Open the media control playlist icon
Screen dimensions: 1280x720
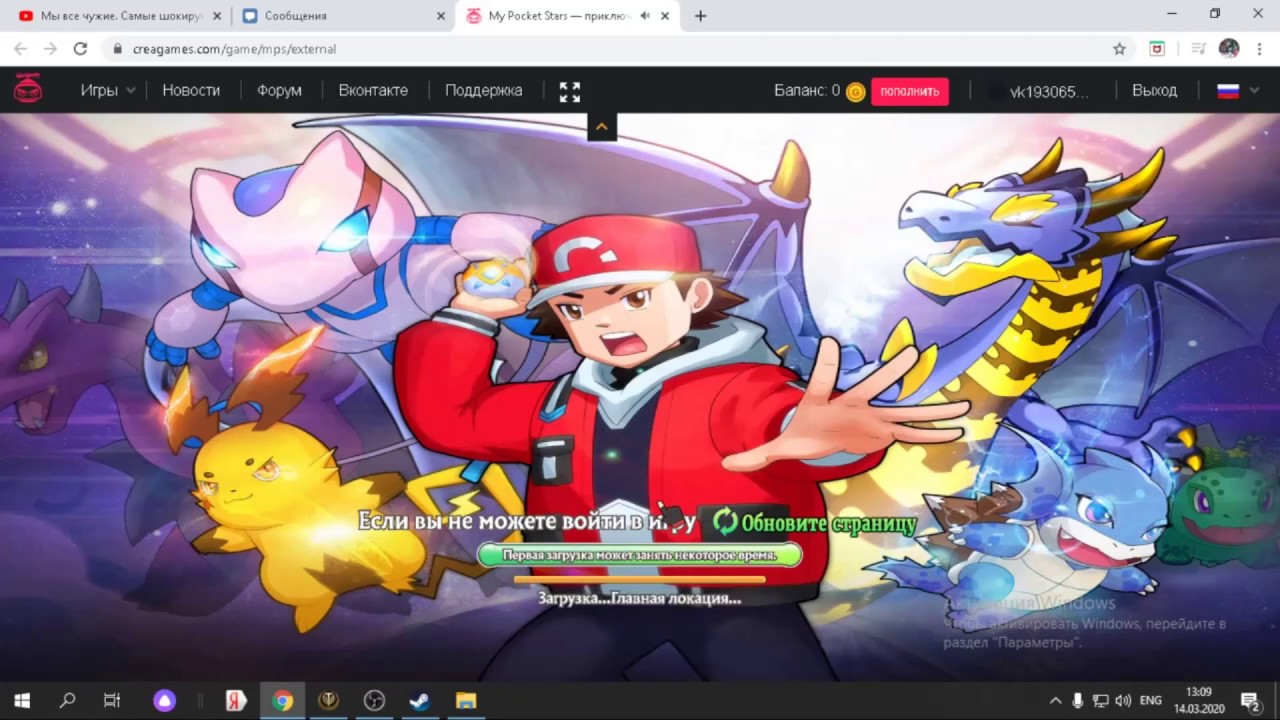pos(1197,48)
